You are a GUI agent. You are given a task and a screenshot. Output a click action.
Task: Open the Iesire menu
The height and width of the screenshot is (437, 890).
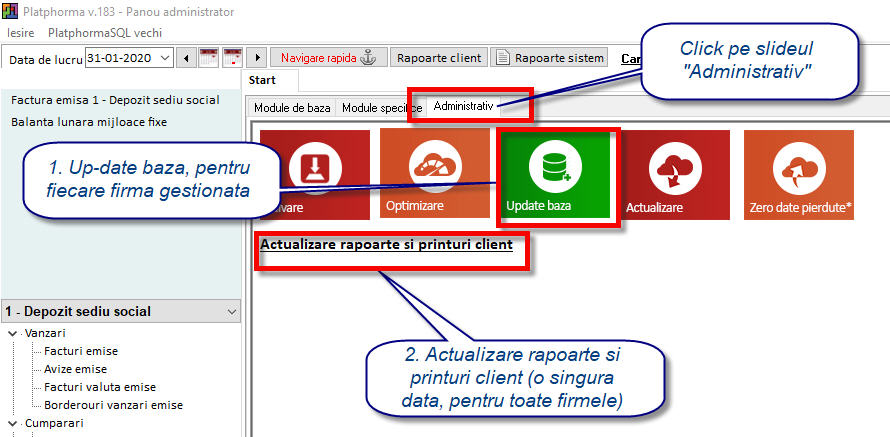pyautogui.click(x=20, y=32)
